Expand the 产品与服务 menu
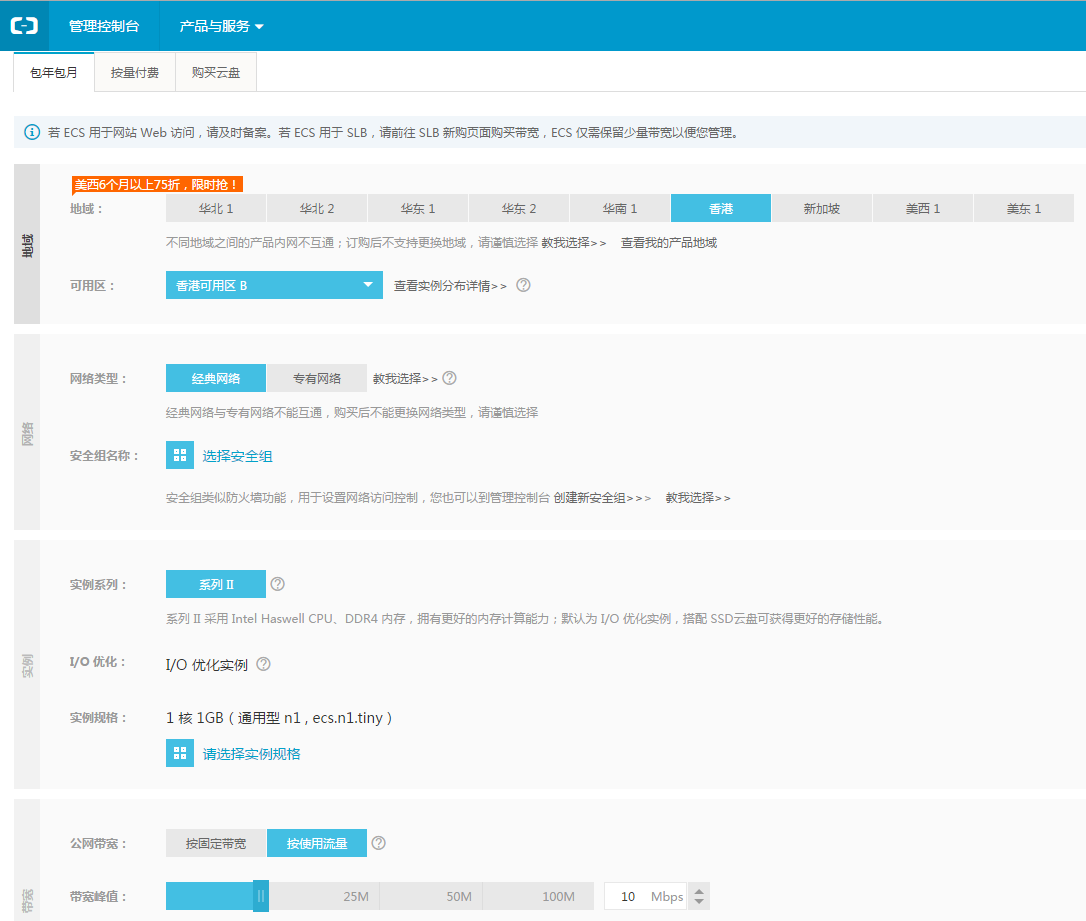 [x=221, y=26]
